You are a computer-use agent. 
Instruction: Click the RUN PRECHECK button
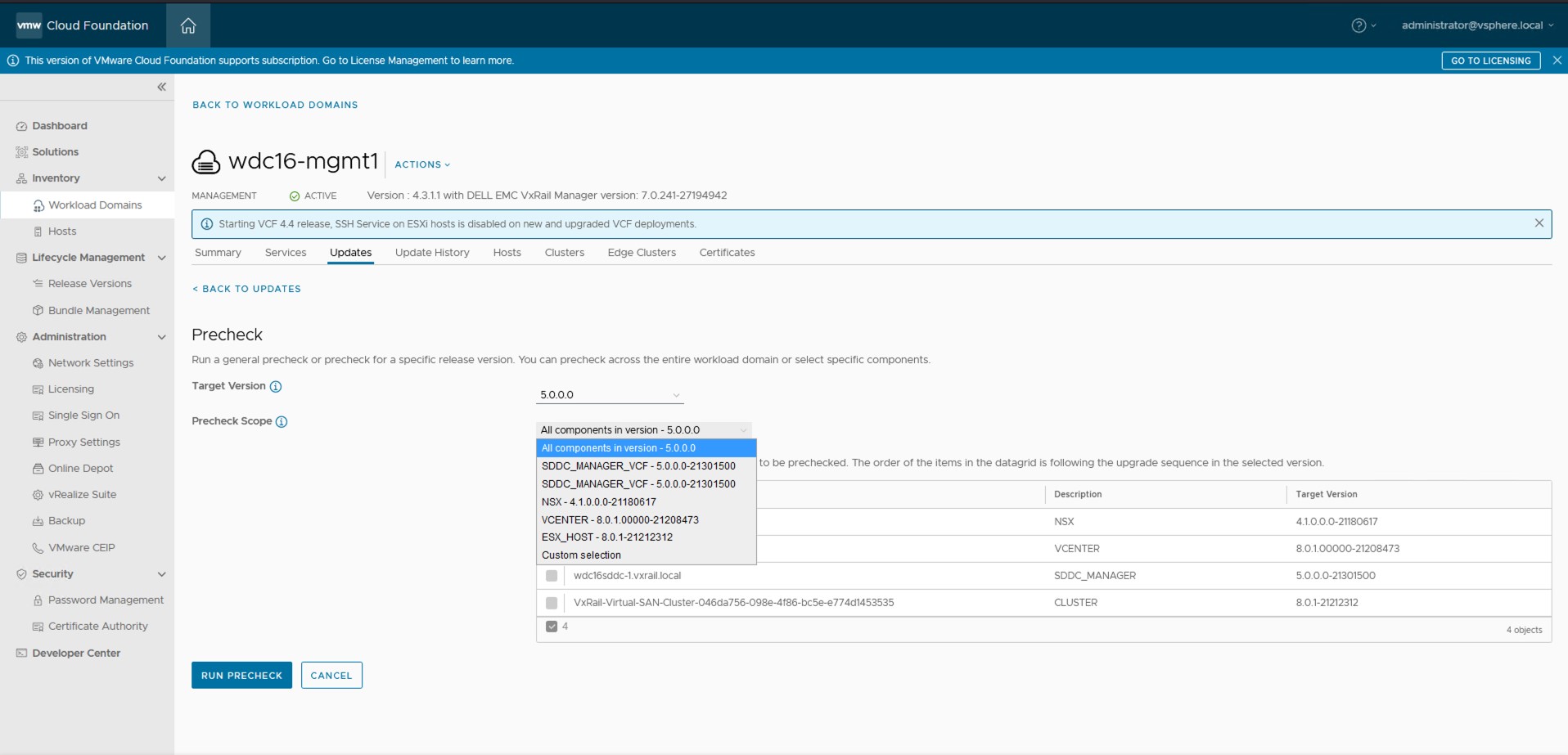(241, 676)
